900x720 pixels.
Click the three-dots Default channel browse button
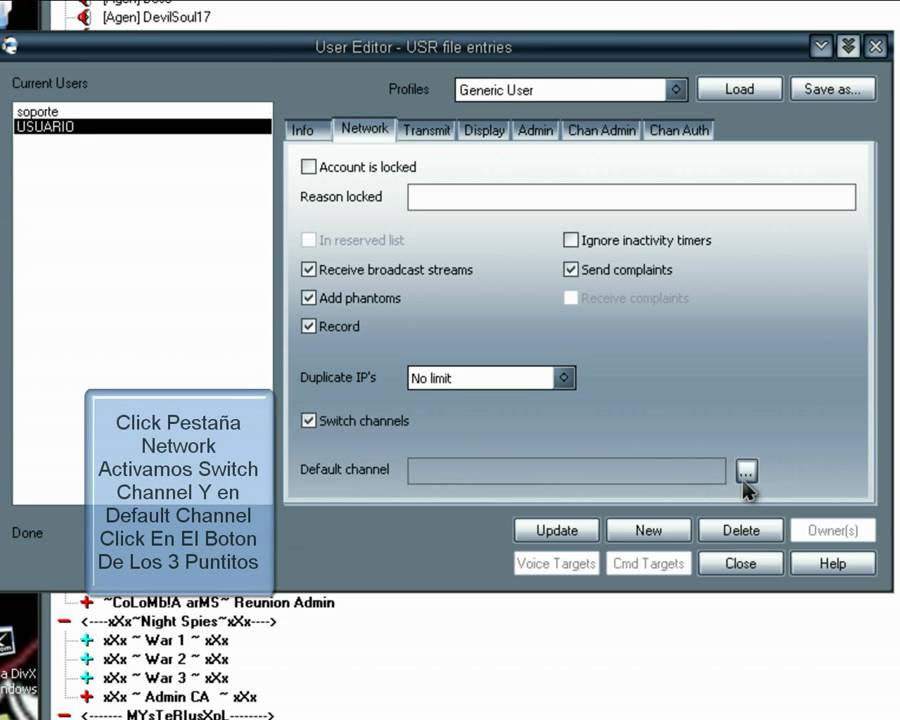746,471
